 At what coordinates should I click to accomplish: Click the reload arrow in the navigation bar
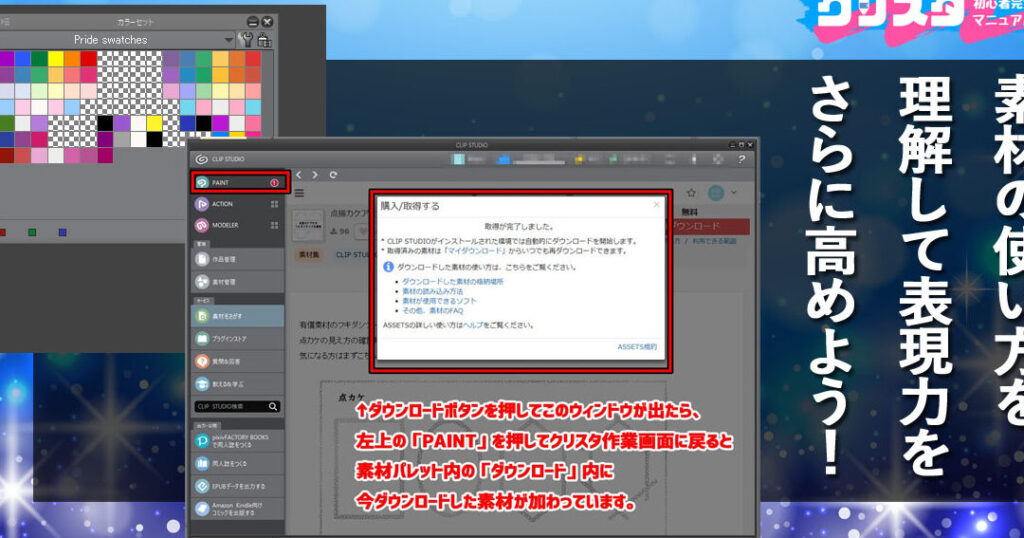click(333, 175)
